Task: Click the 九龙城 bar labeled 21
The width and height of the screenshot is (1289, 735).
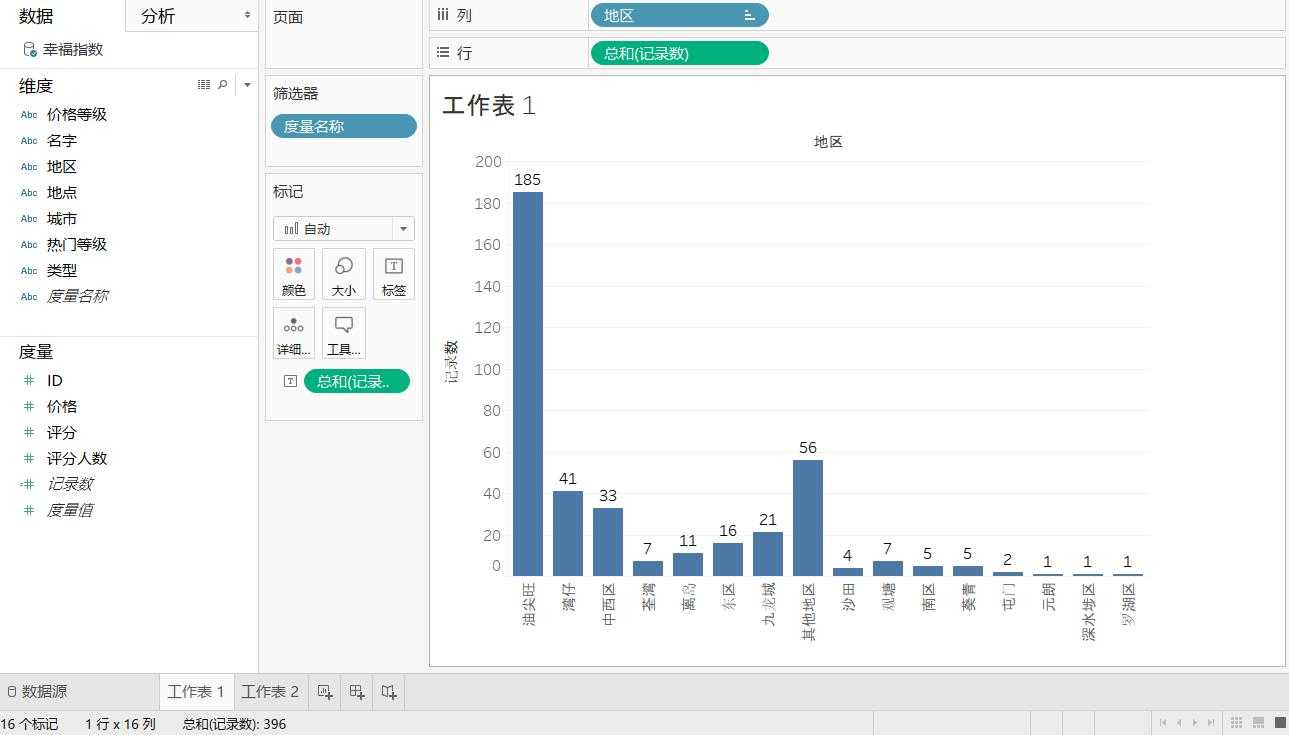Action: [x=768, y=553]
